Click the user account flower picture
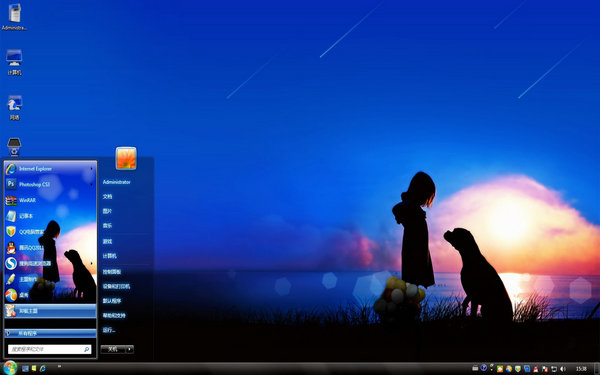Image resolution: width=600 pixels, height=375 pixels. pos(126,158)
